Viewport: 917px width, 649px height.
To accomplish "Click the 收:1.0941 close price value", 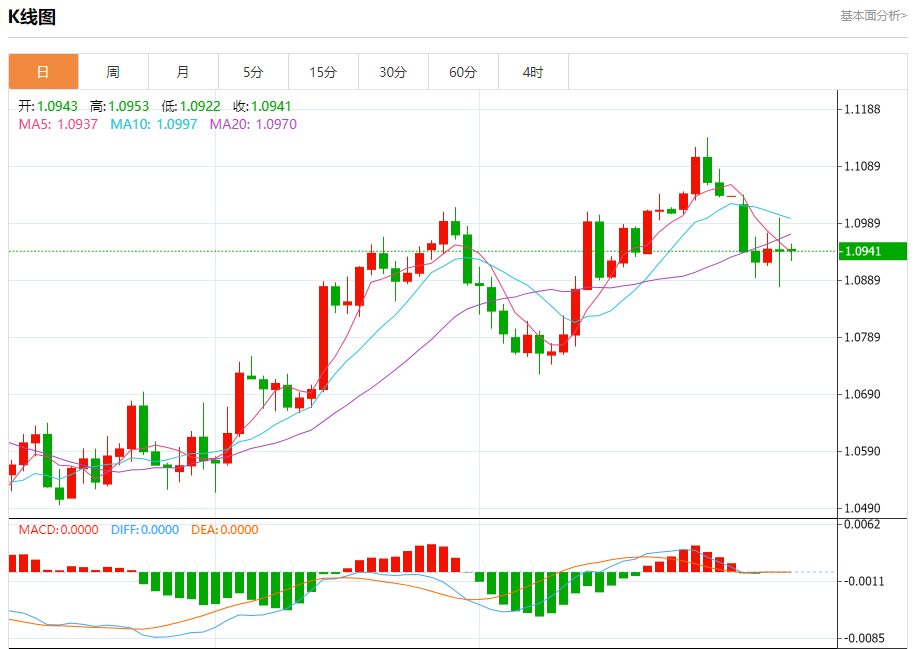I will 262,106.
